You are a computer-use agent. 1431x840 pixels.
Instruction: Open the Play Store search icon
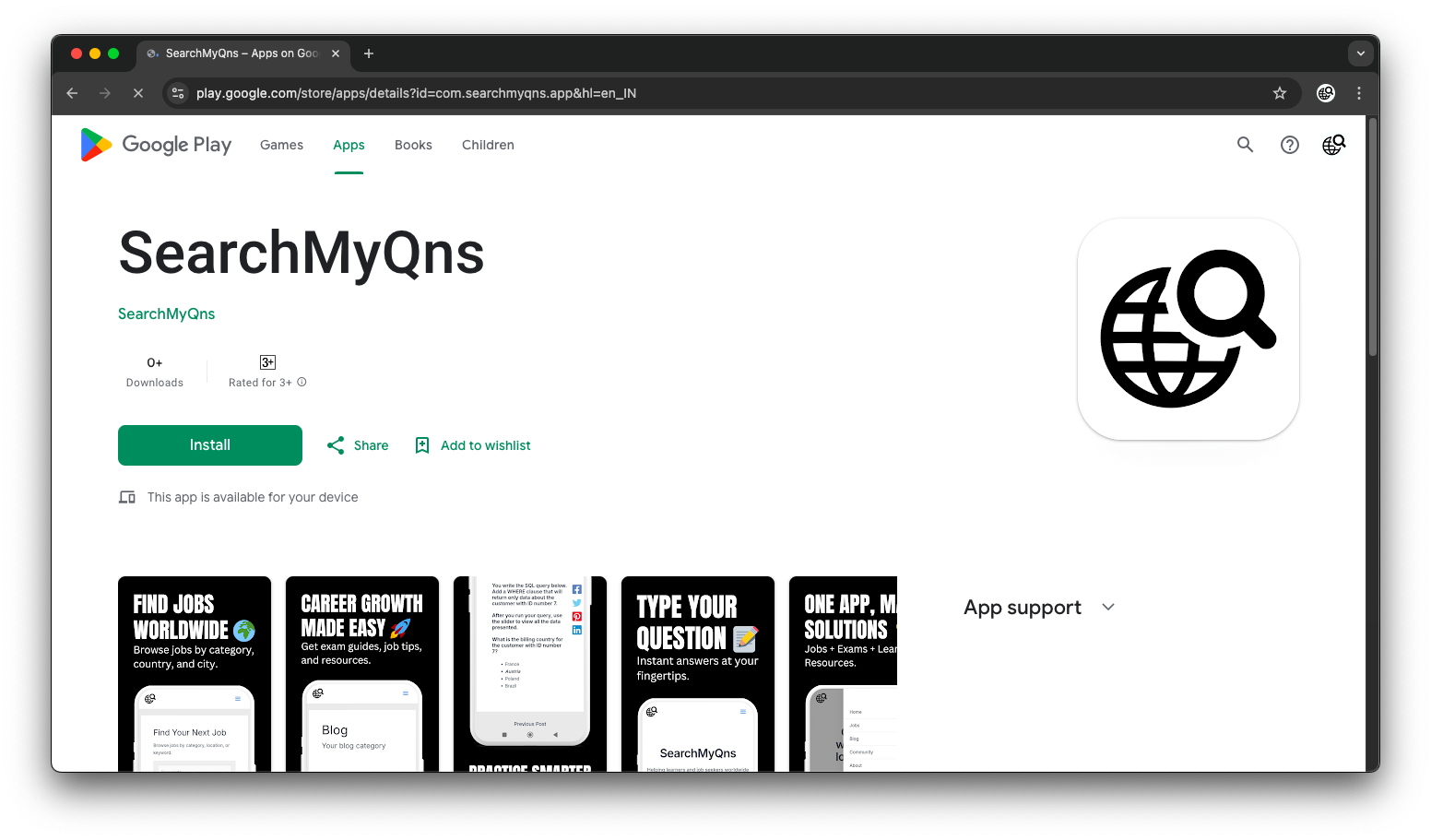pos(1245,145)
